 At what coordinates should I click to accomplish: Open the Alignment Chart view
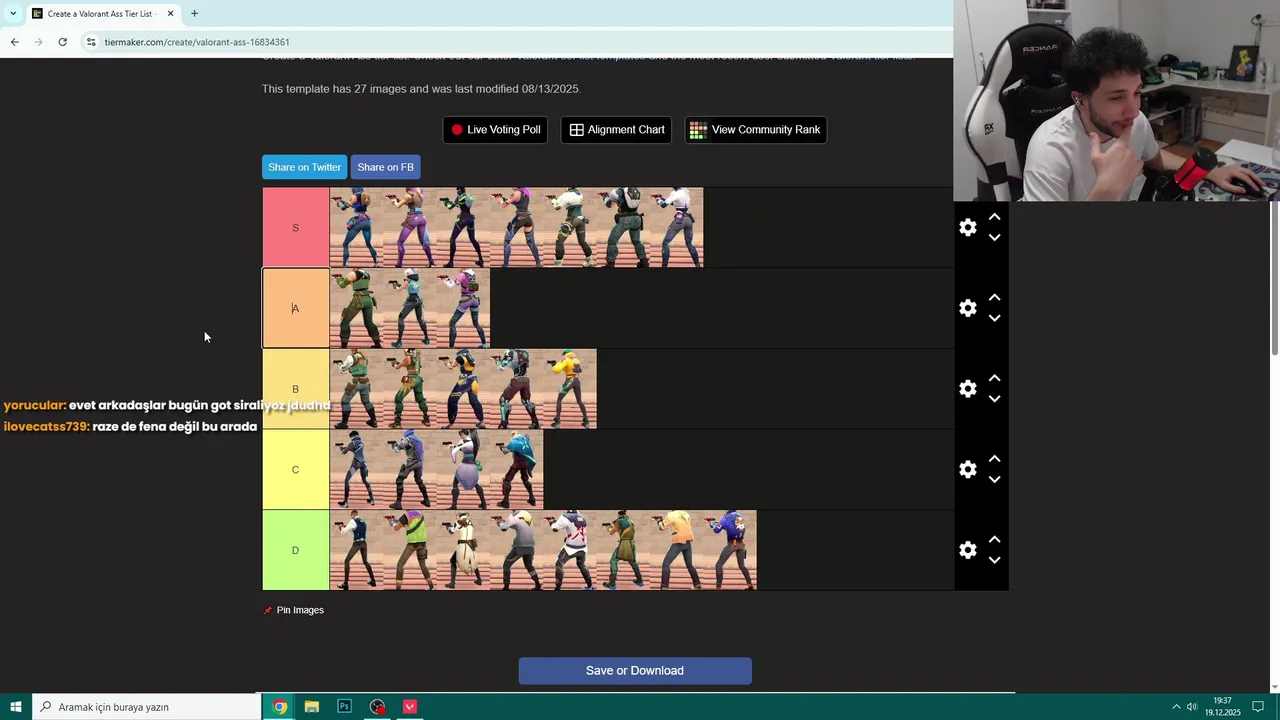(616, 130)
